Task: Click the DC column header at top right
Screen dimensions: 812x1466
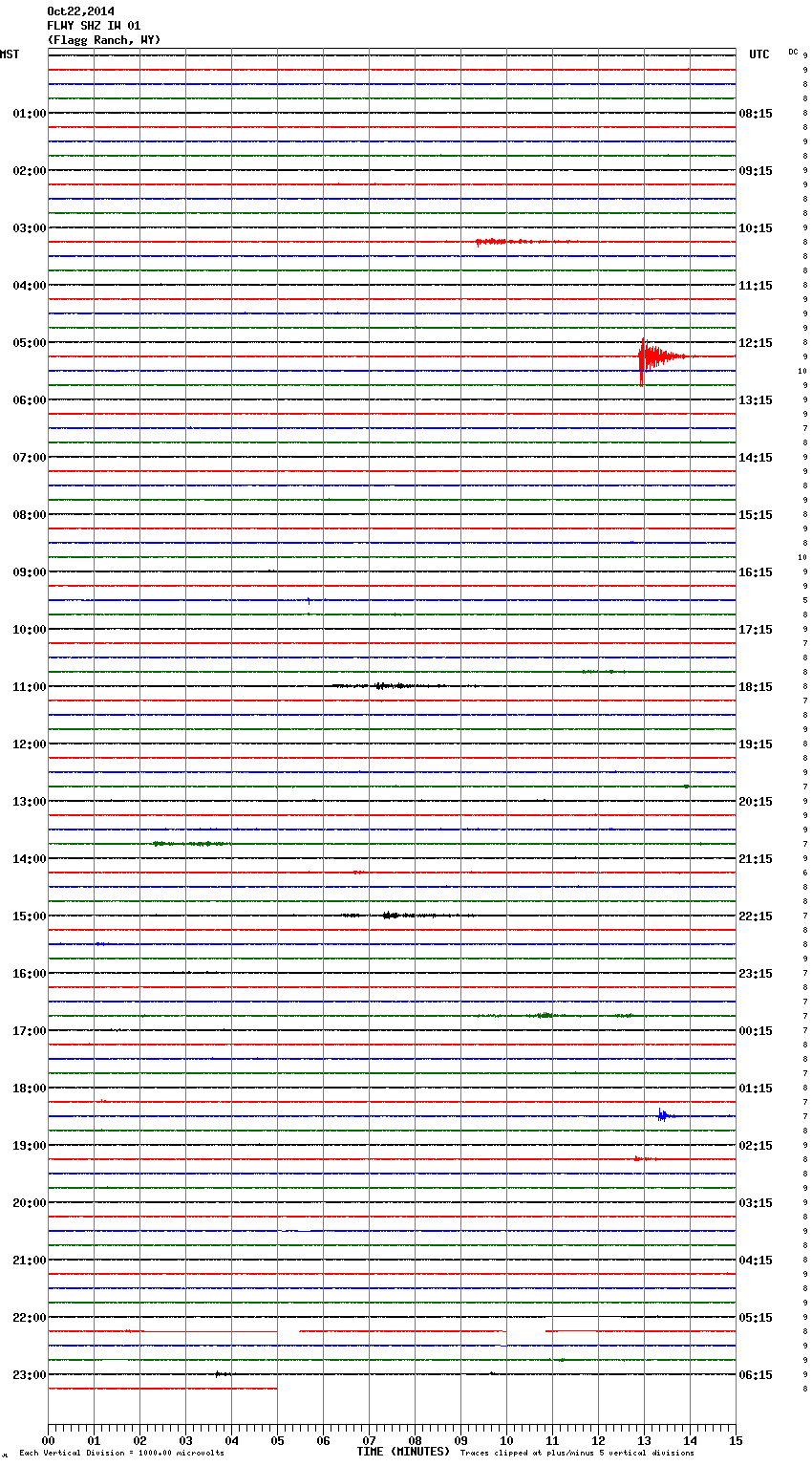Action: 793,52
